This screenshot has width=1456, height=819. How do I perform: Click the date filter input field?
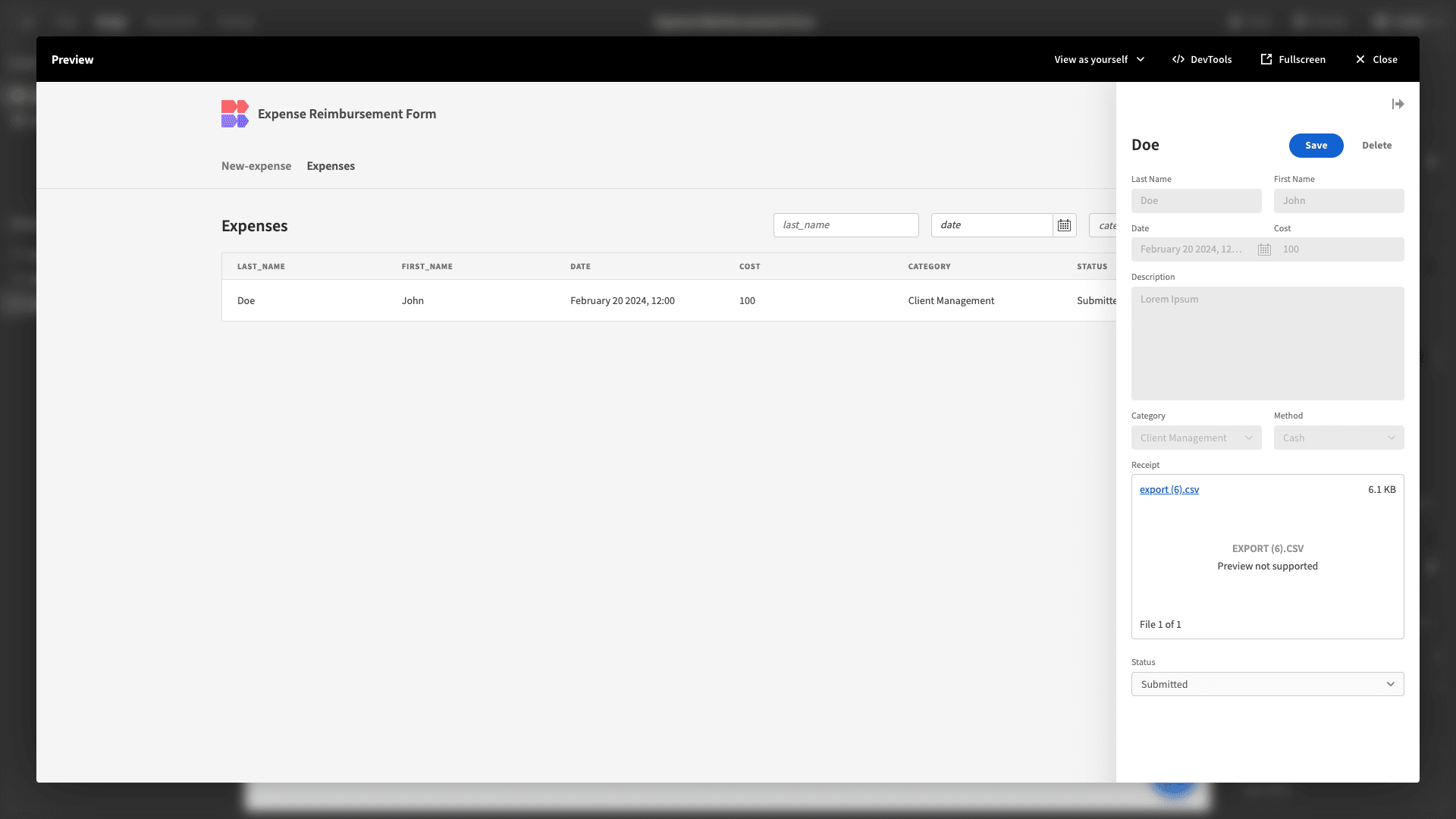[991, 225]
